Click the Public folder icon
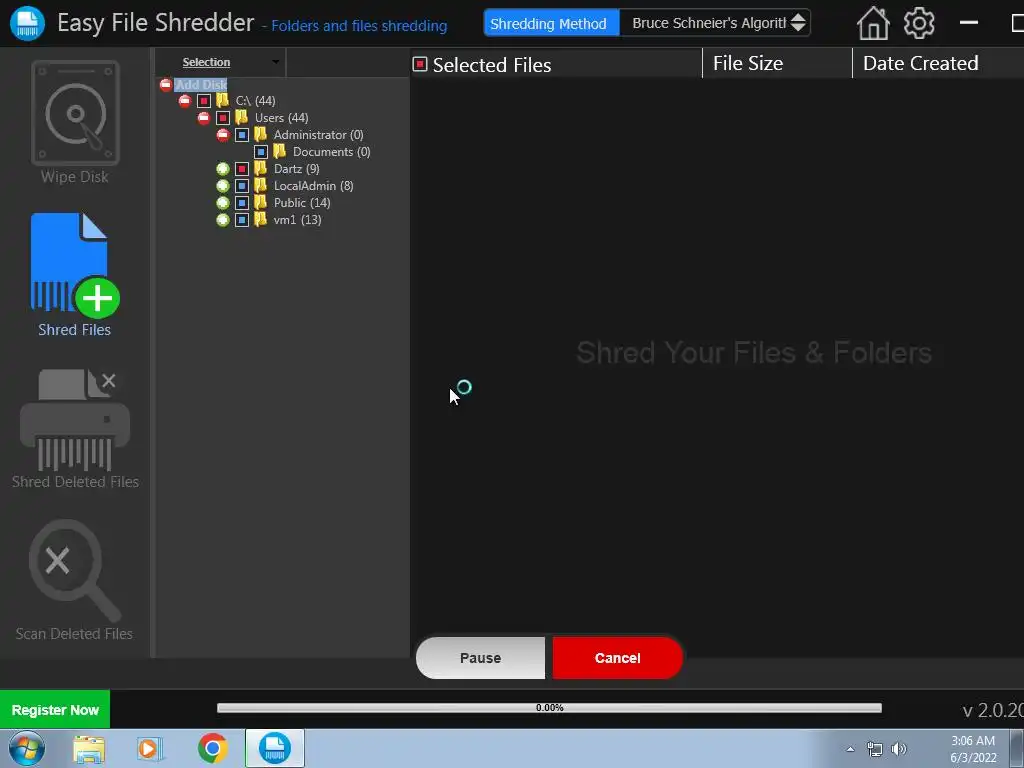The width and height of the screenshot is (1024, 768). (261, 202)
